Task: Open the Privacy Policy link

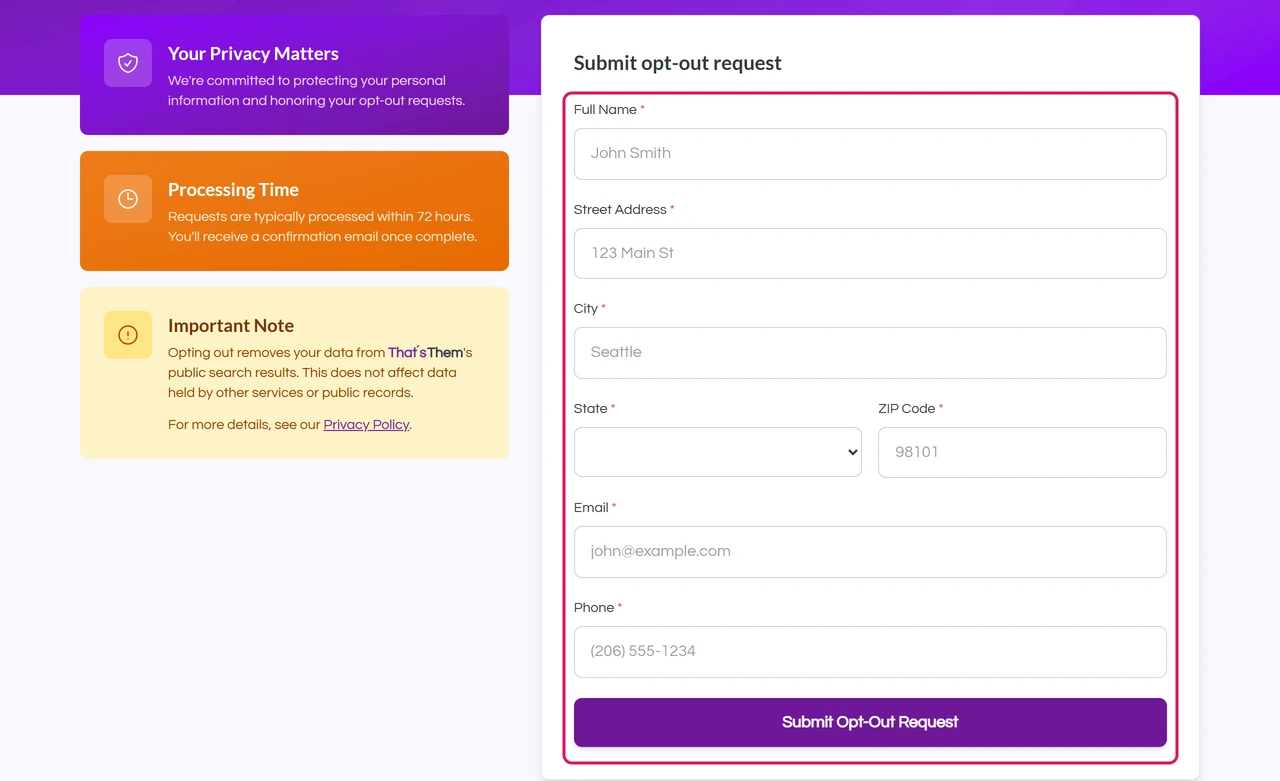Action: click(x=366, y=425)
